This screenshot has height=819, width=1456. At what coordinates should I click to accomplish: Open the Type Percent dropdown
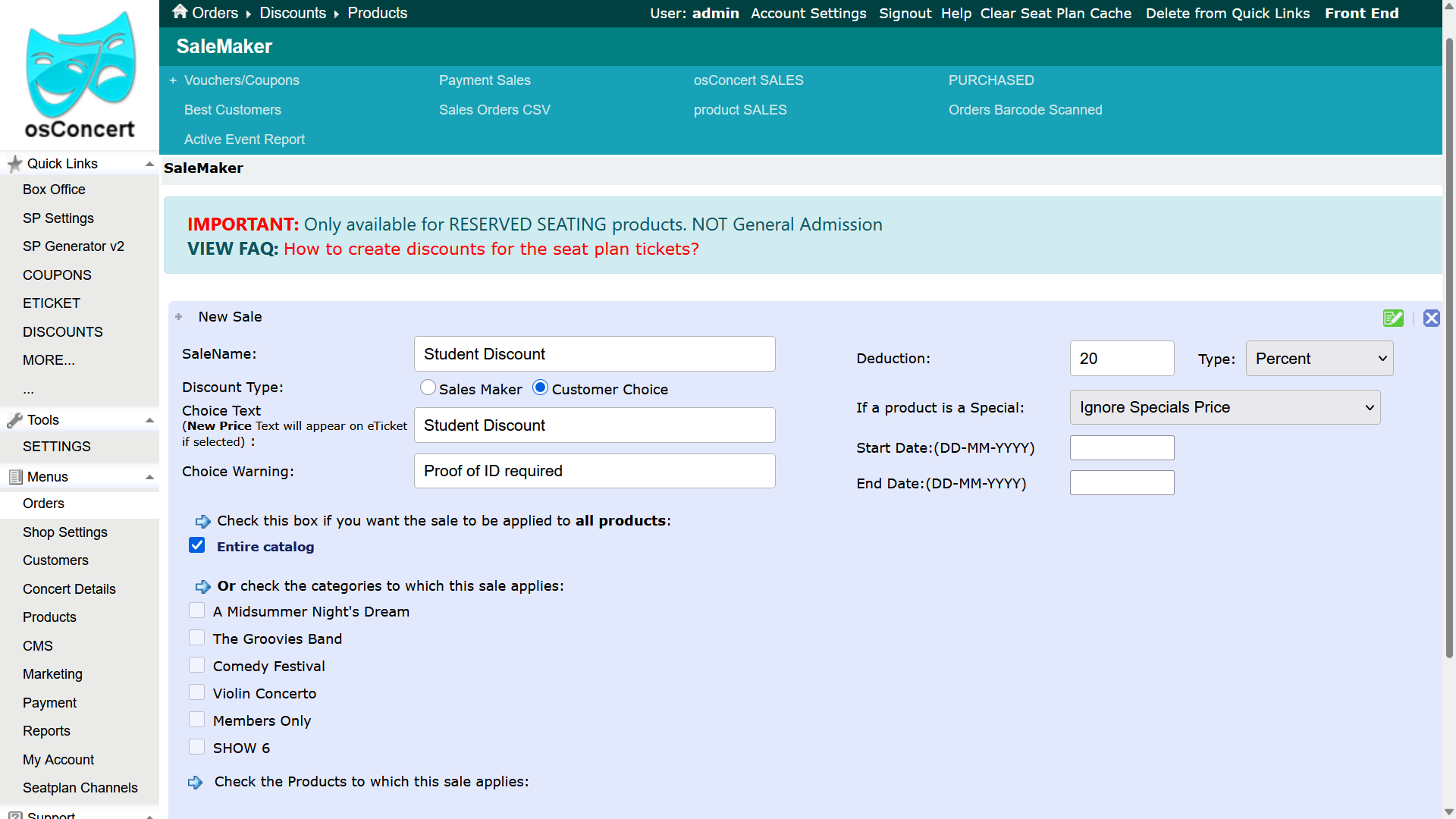(1319, 359)
